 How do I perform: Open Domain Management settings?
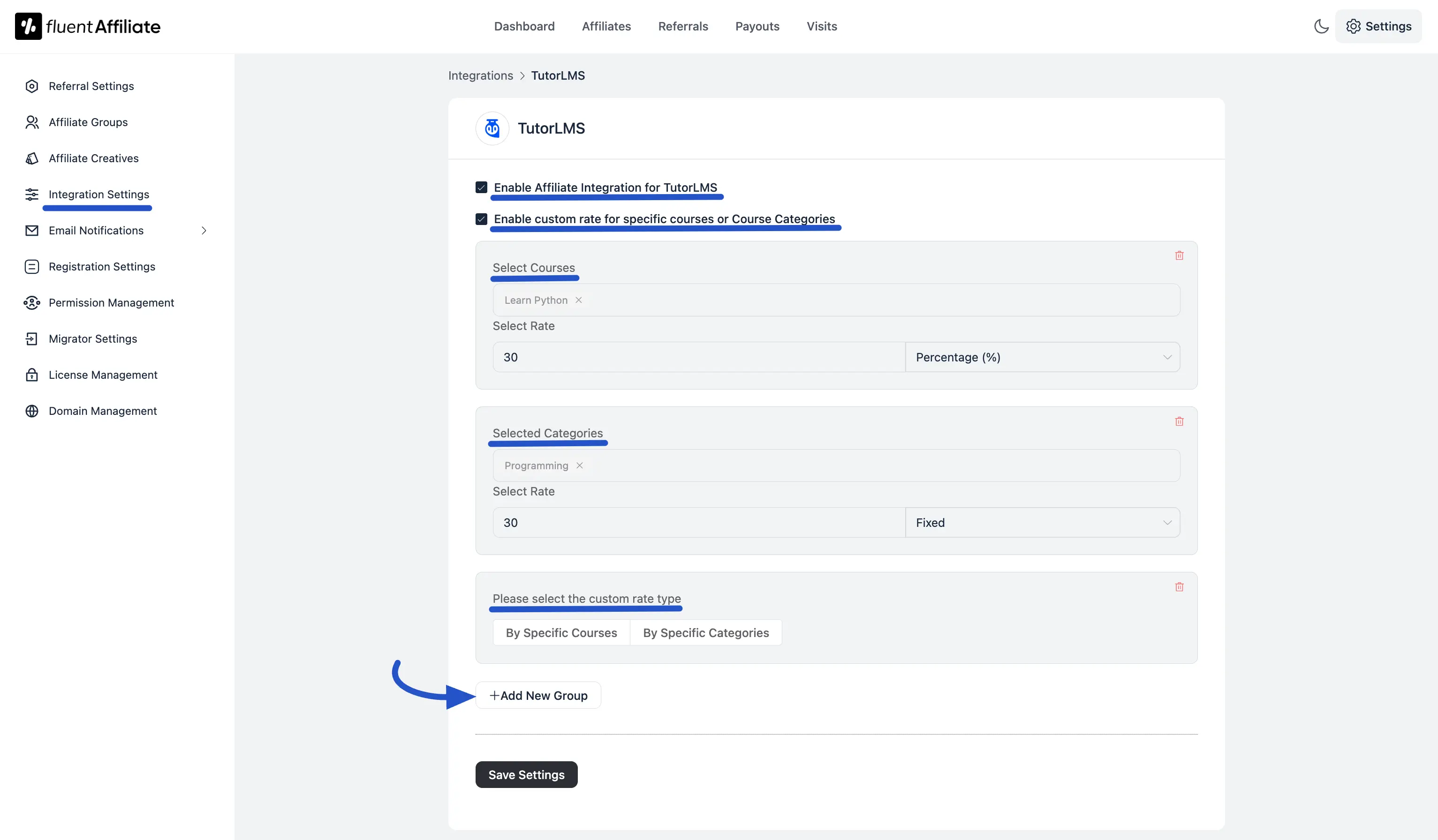102,411
